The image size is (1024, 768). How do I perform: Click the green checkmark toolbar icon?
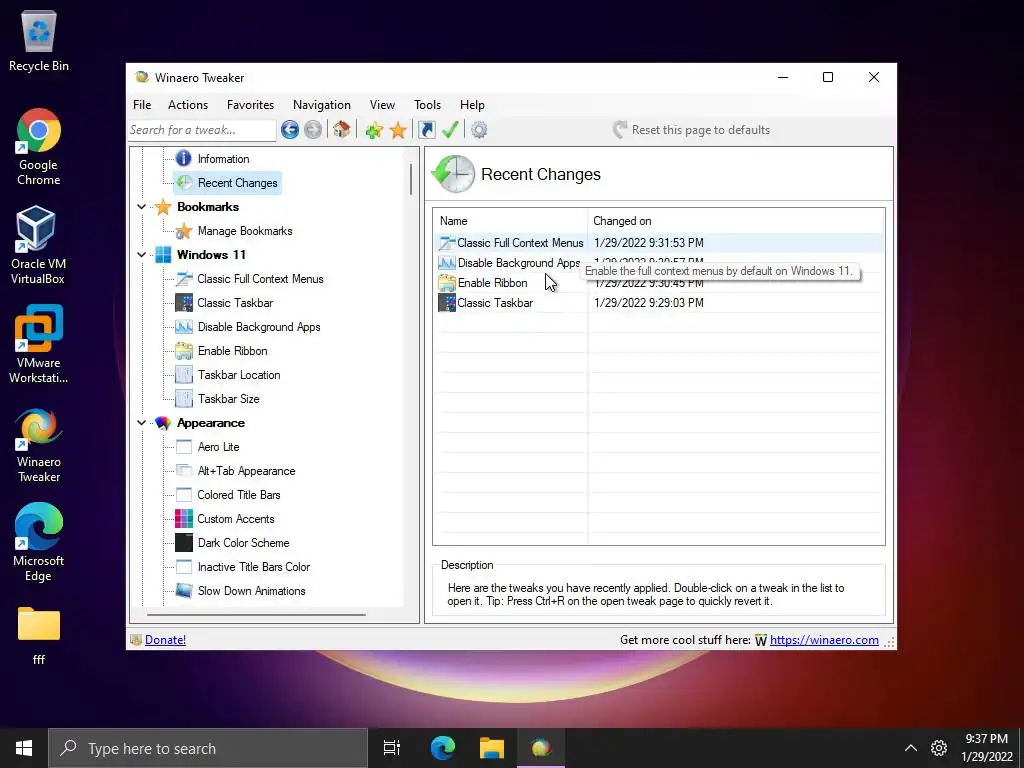[x=450, y=129]
